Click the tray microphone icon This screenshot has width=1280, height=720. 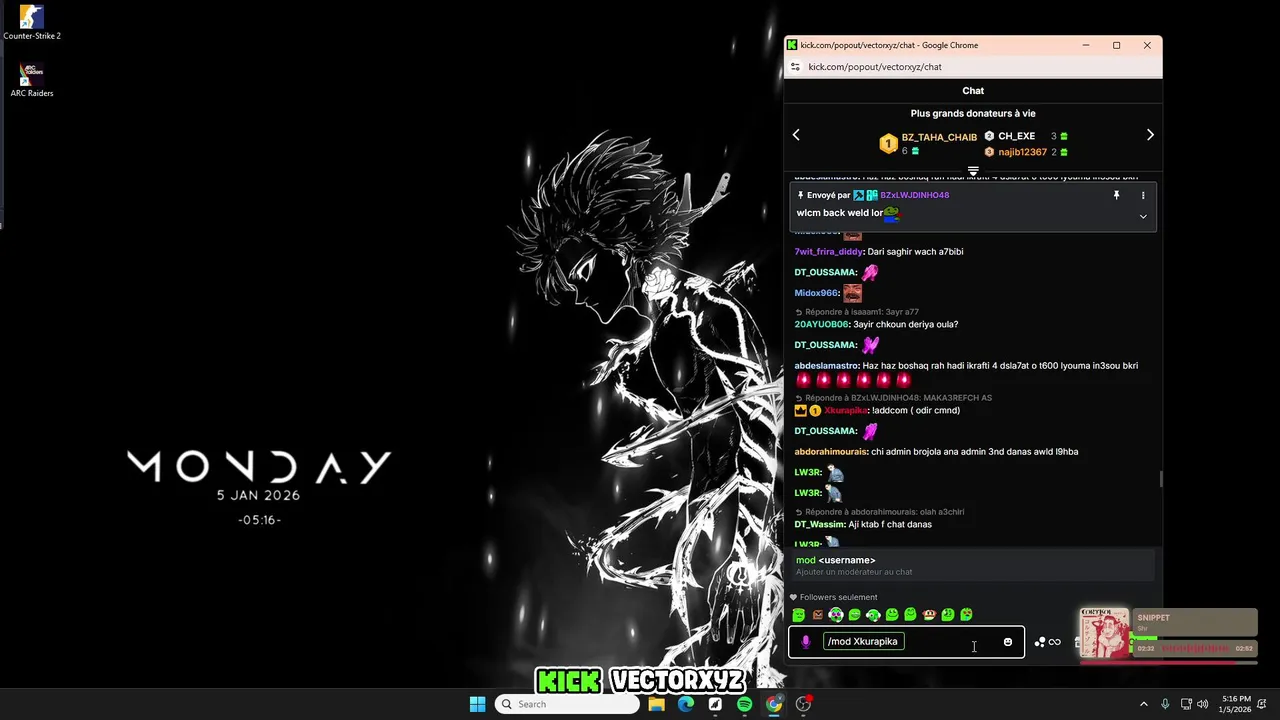click(1165, 704)
